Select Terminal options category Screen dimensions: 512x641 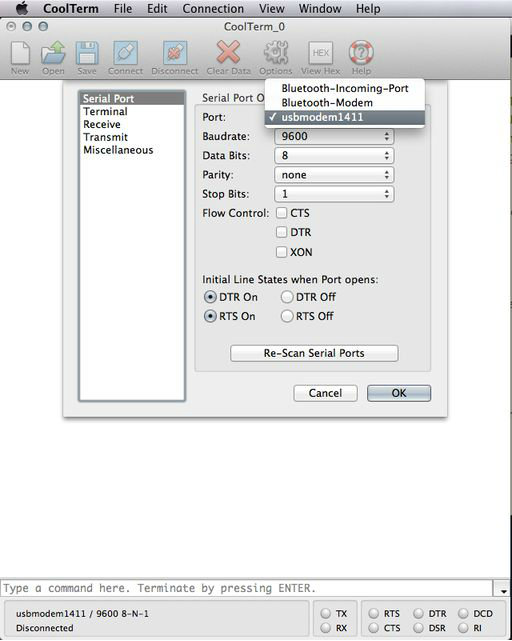(x=132, y=111)
